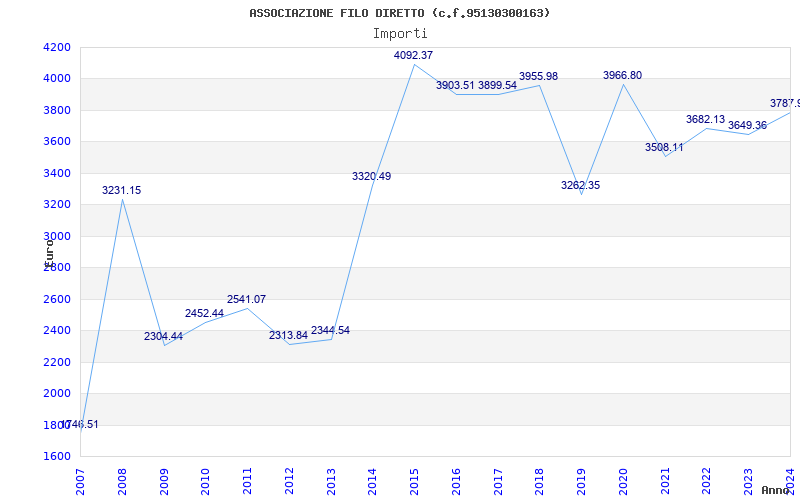Select the data label 2313.84

(288, 336)
